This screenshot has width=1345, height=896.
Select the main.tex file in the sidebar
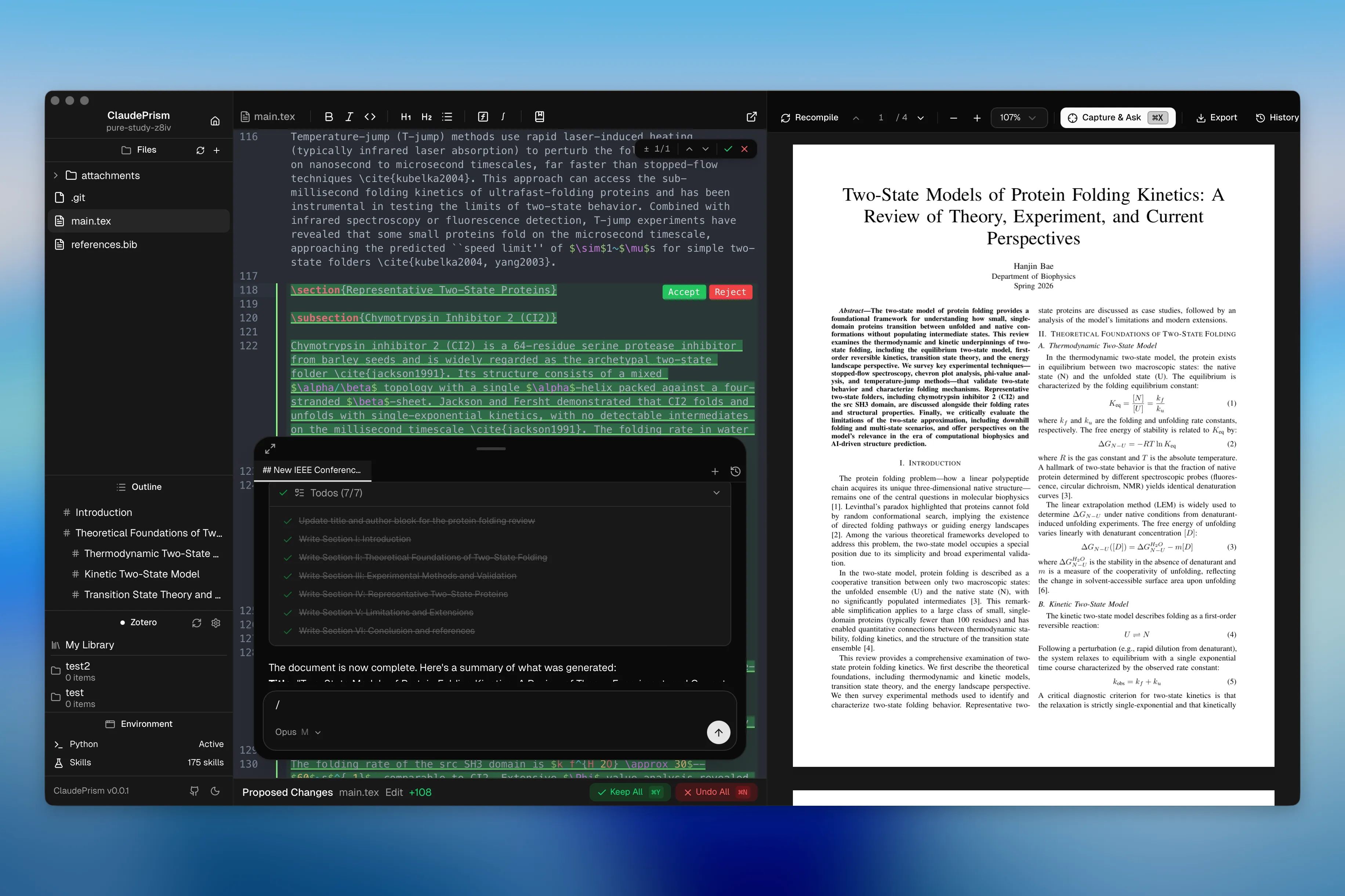[90, 221]
